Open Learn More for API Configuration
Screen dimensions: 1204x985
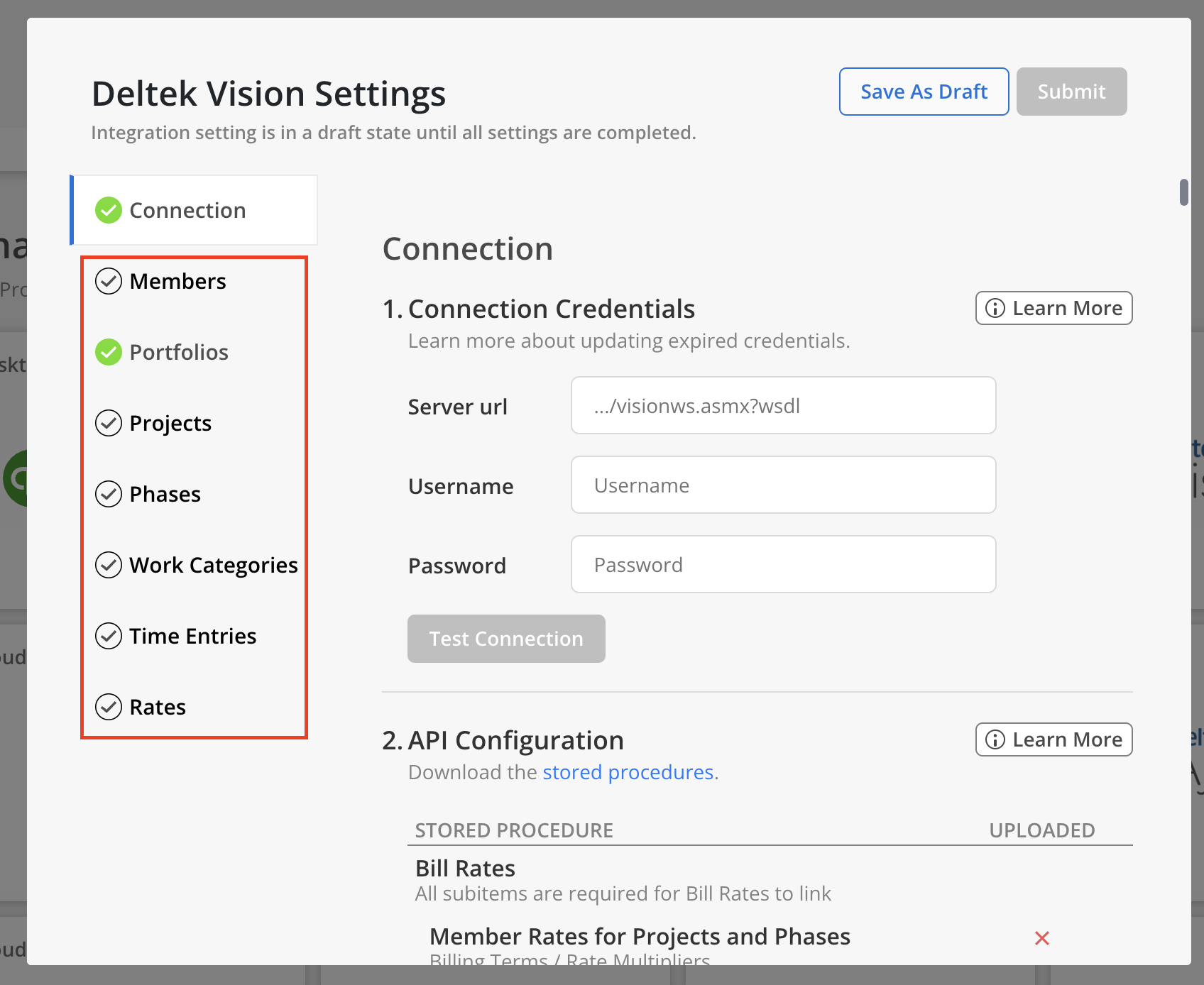1053,739
